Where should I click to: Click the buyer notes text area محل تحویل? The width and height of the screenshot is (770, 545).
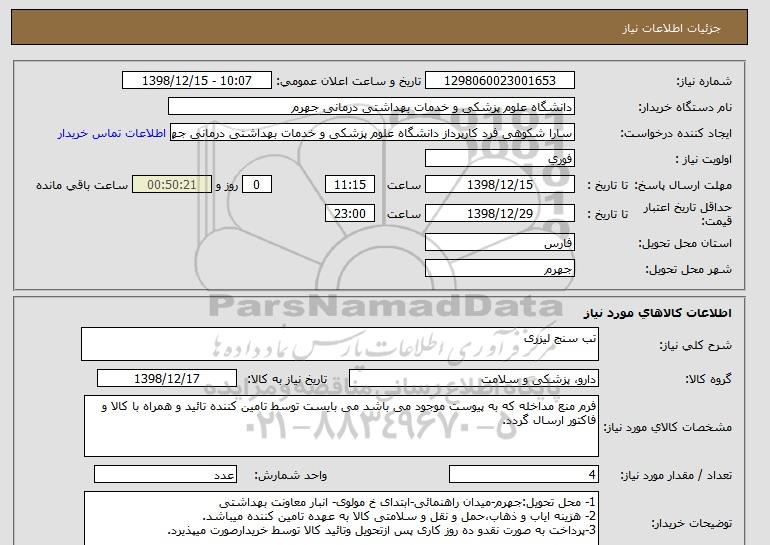(x=341, y=518)
